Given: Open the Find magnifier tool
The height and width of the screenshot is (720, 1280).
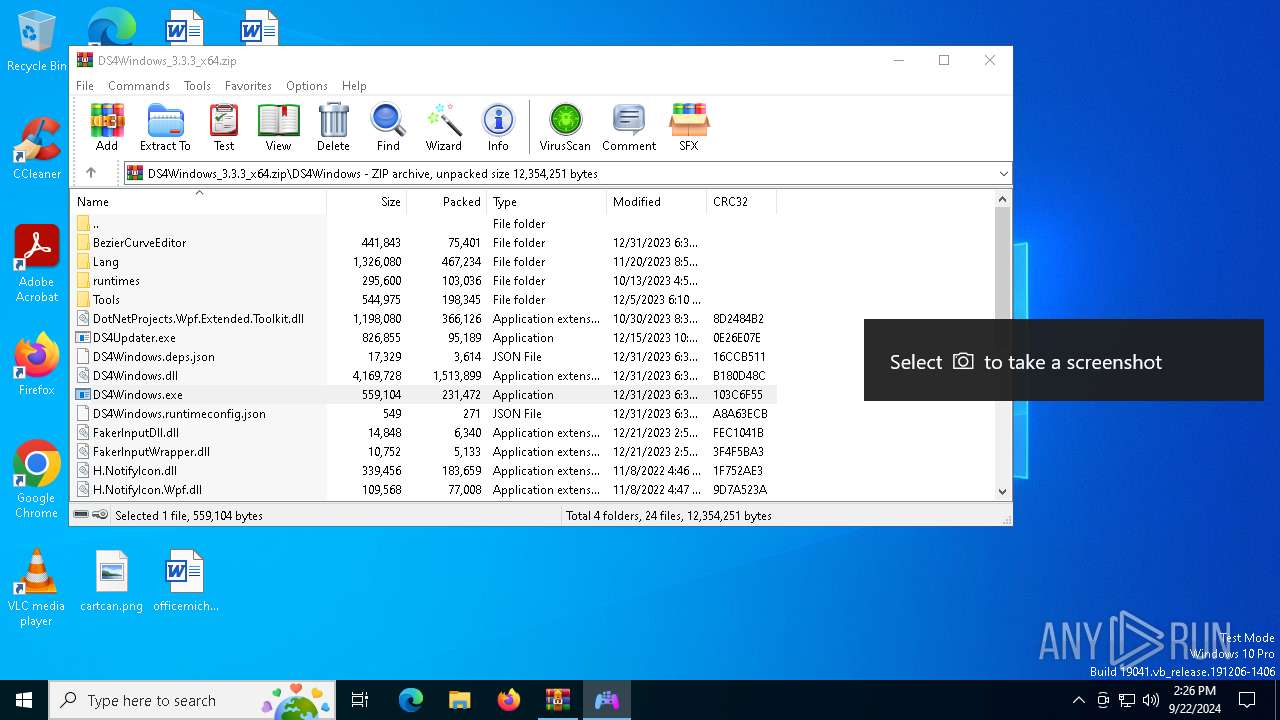Looking at the screenshot, I should pyautogui.click(x=388, y=127).
